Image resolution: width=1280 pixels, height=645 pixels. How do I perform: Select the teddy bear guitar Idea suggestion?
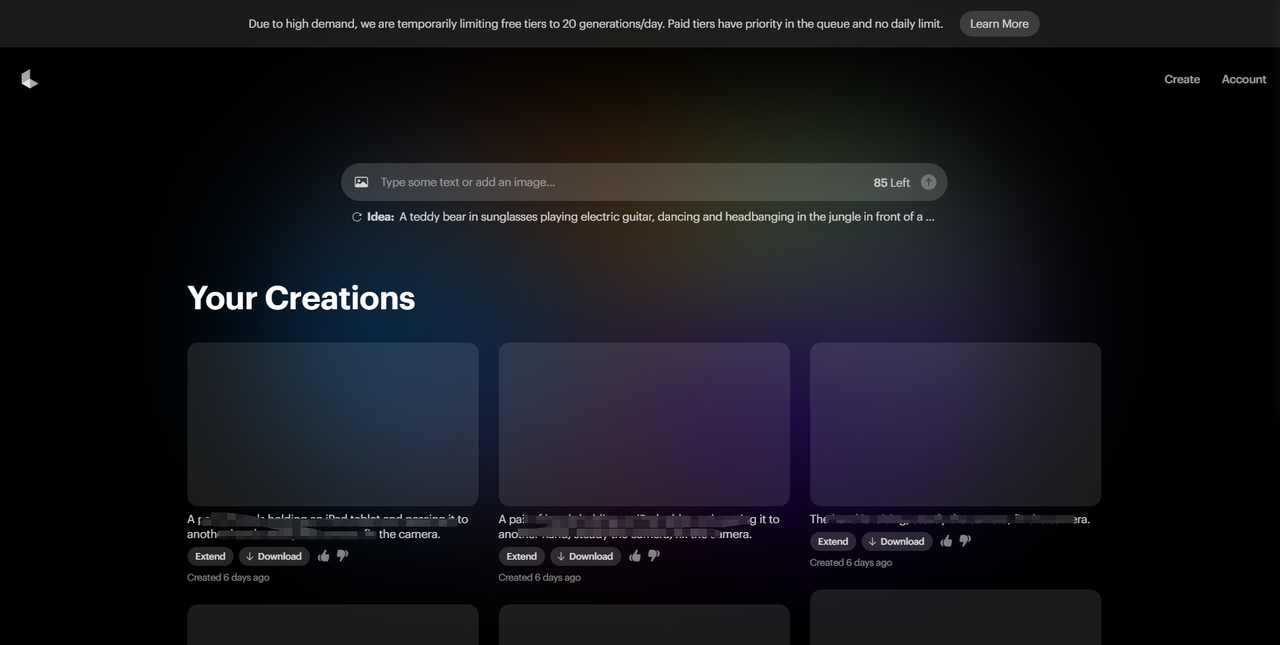click(x=664, y=216)
